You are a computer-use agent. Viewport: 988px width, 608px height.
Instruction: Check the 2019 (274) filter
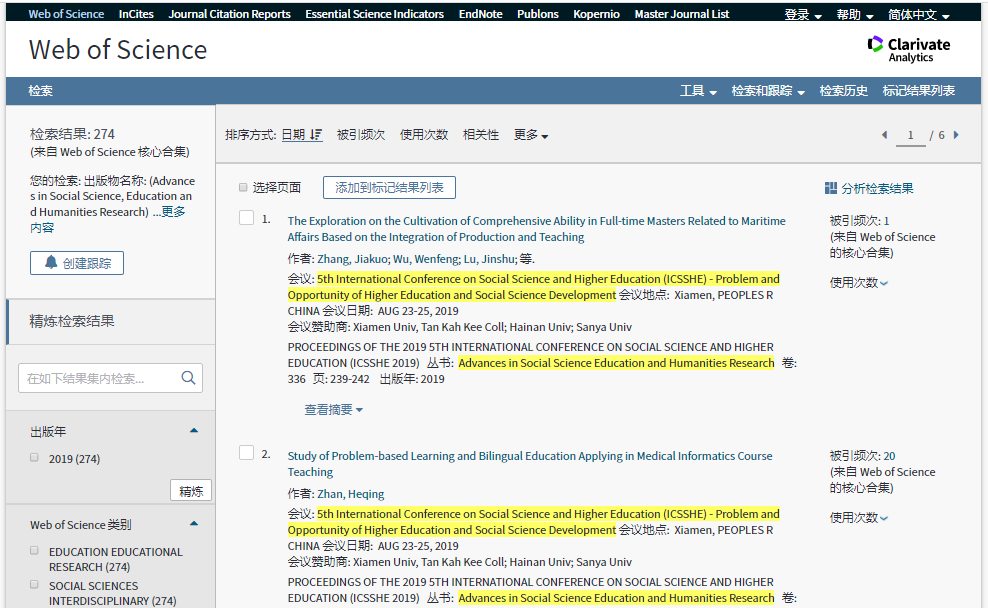(x=34, y=457)
